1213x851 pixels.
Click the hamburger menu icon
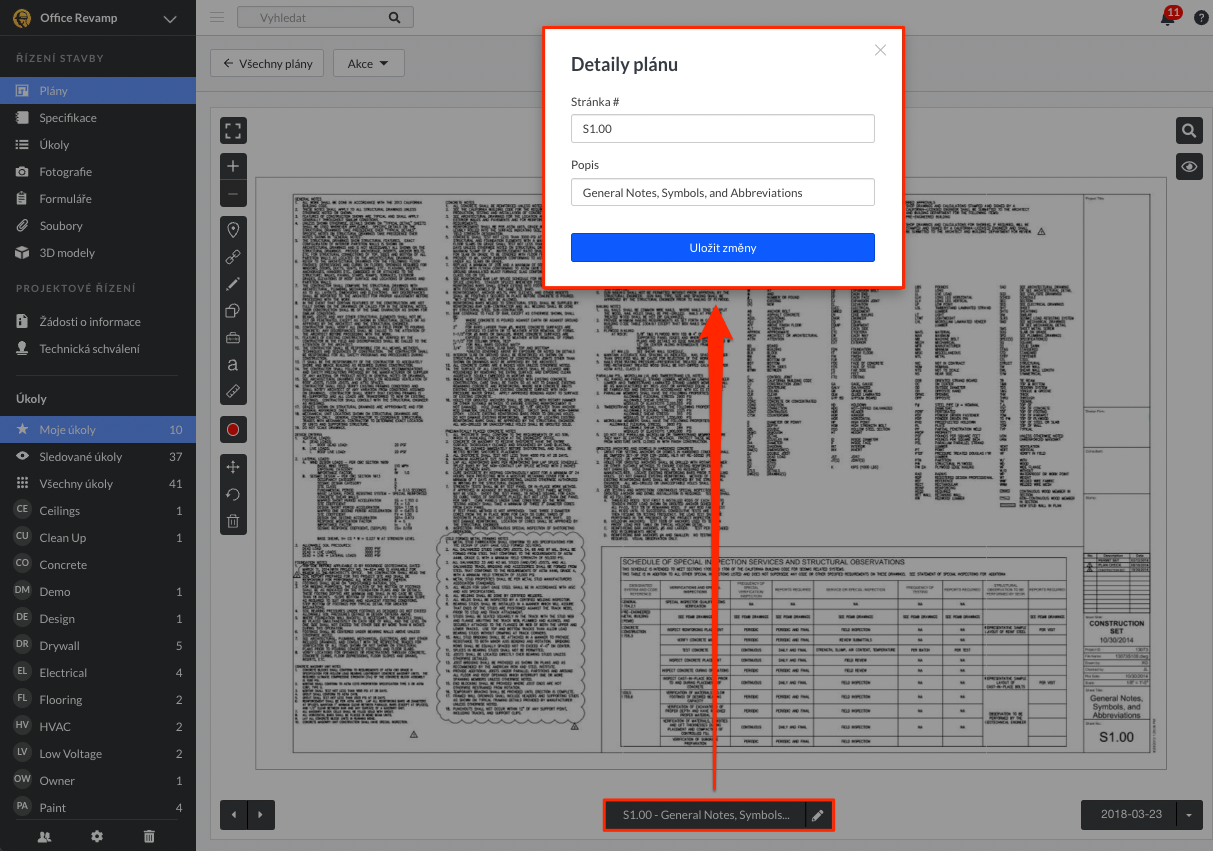point(217,17)
